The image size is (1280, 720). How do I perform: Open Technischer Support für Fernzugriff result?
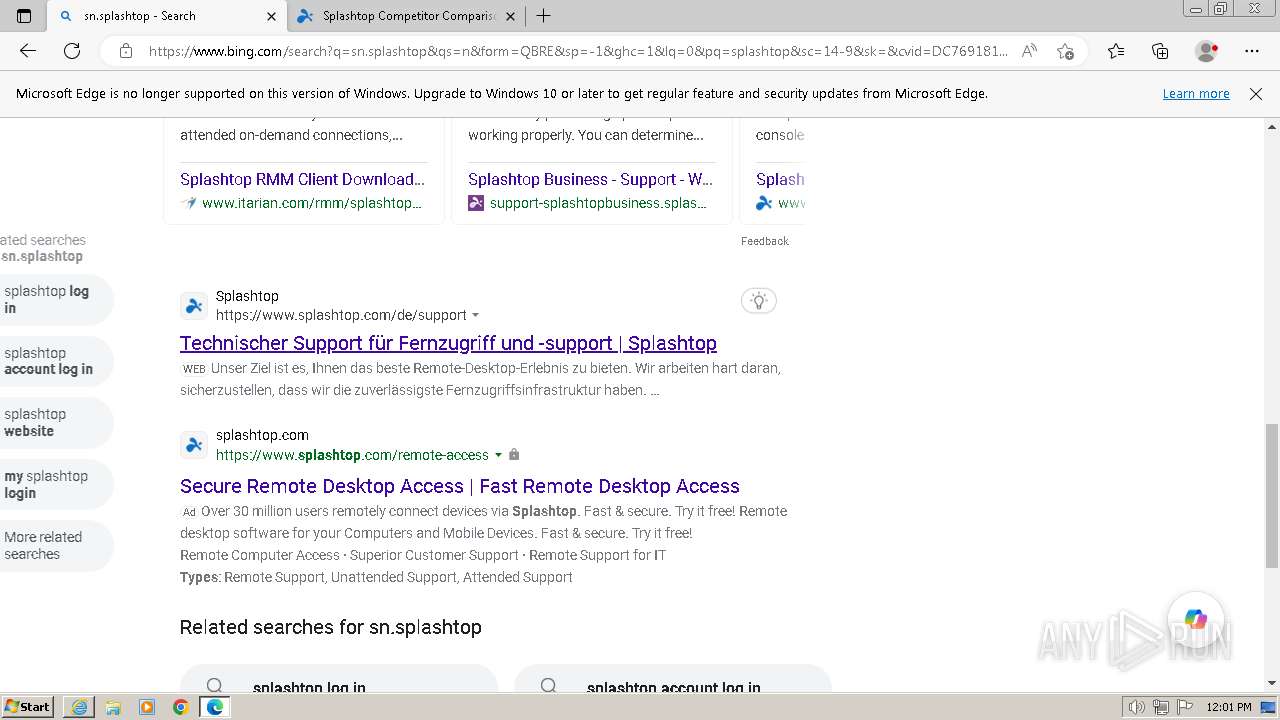click(x=448, y=343)
